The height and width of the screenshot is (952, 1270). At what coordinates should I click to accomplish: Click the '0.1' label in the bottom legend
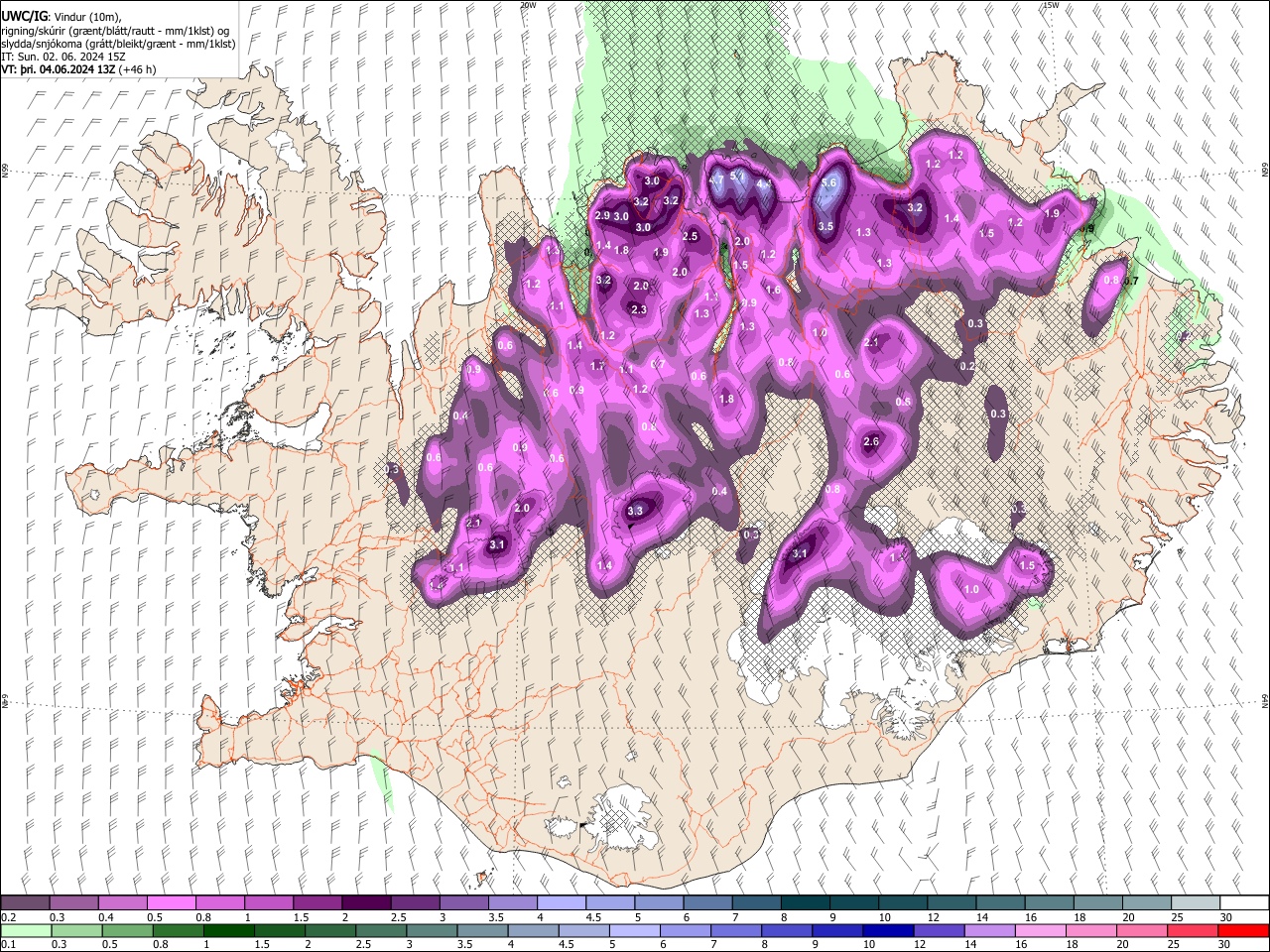point(8,945)
